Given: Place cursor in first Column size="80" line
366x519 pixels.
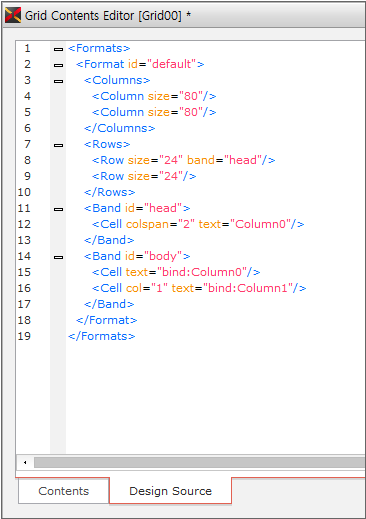Looking at the screenshot, I should coord(154,96).
